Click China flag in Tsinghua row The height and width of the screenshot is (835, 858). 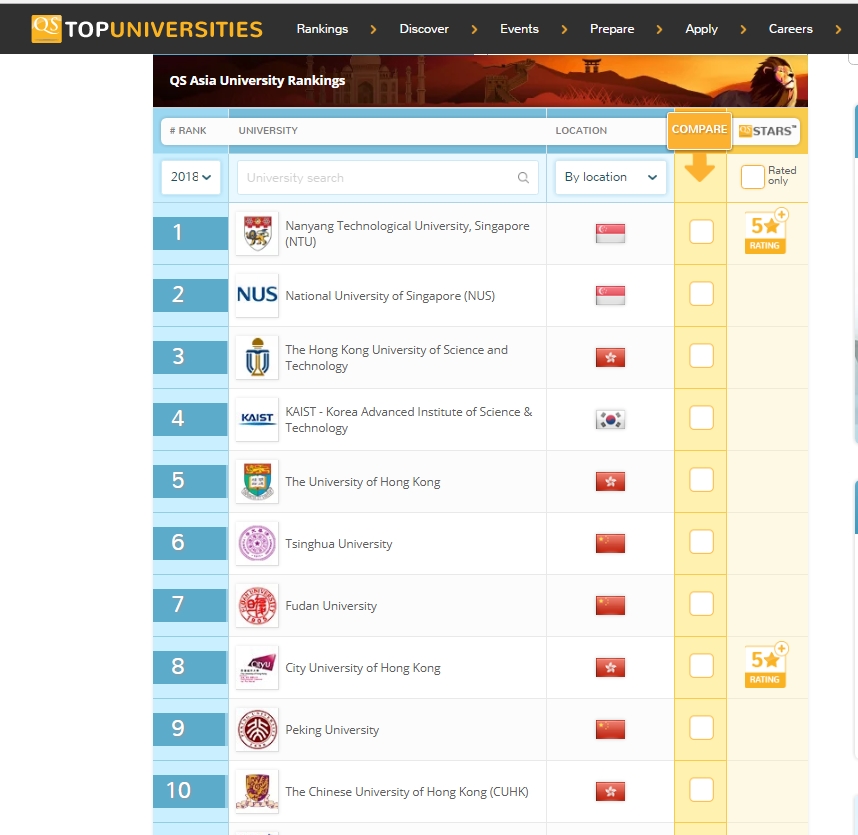click(610, 543)
